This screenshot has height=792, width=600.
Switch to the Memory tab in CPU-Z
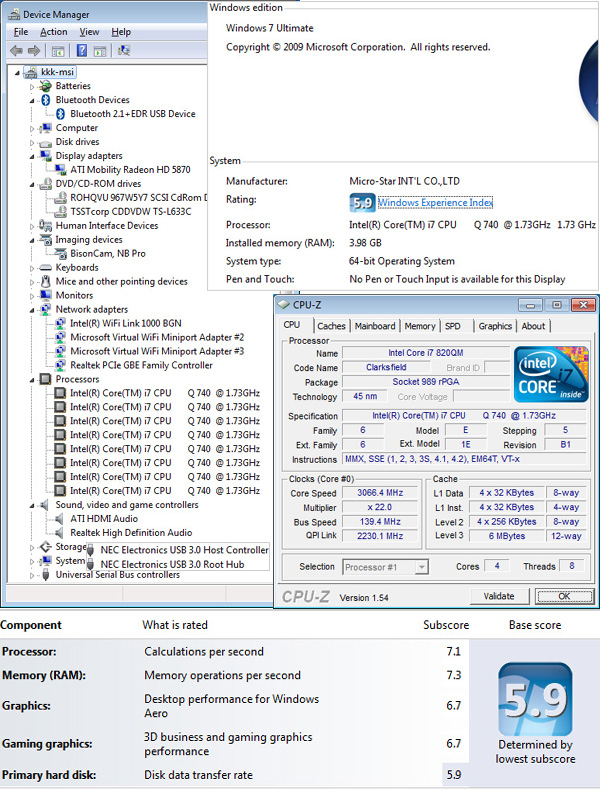[420, 326]
